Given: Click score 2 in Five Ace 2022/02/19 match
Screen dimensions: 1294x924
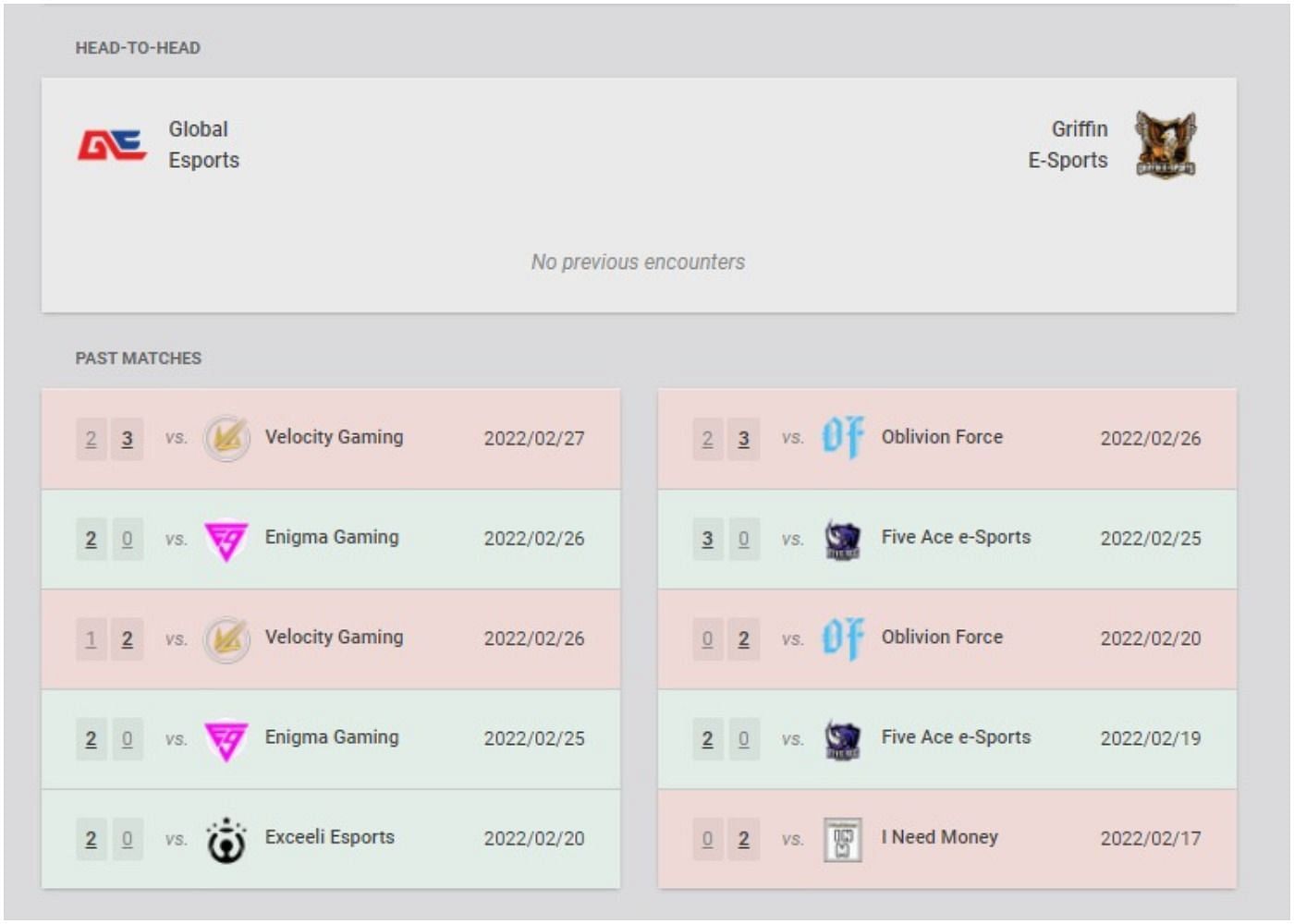Looking at the screenshot, I should coord(707,739).
